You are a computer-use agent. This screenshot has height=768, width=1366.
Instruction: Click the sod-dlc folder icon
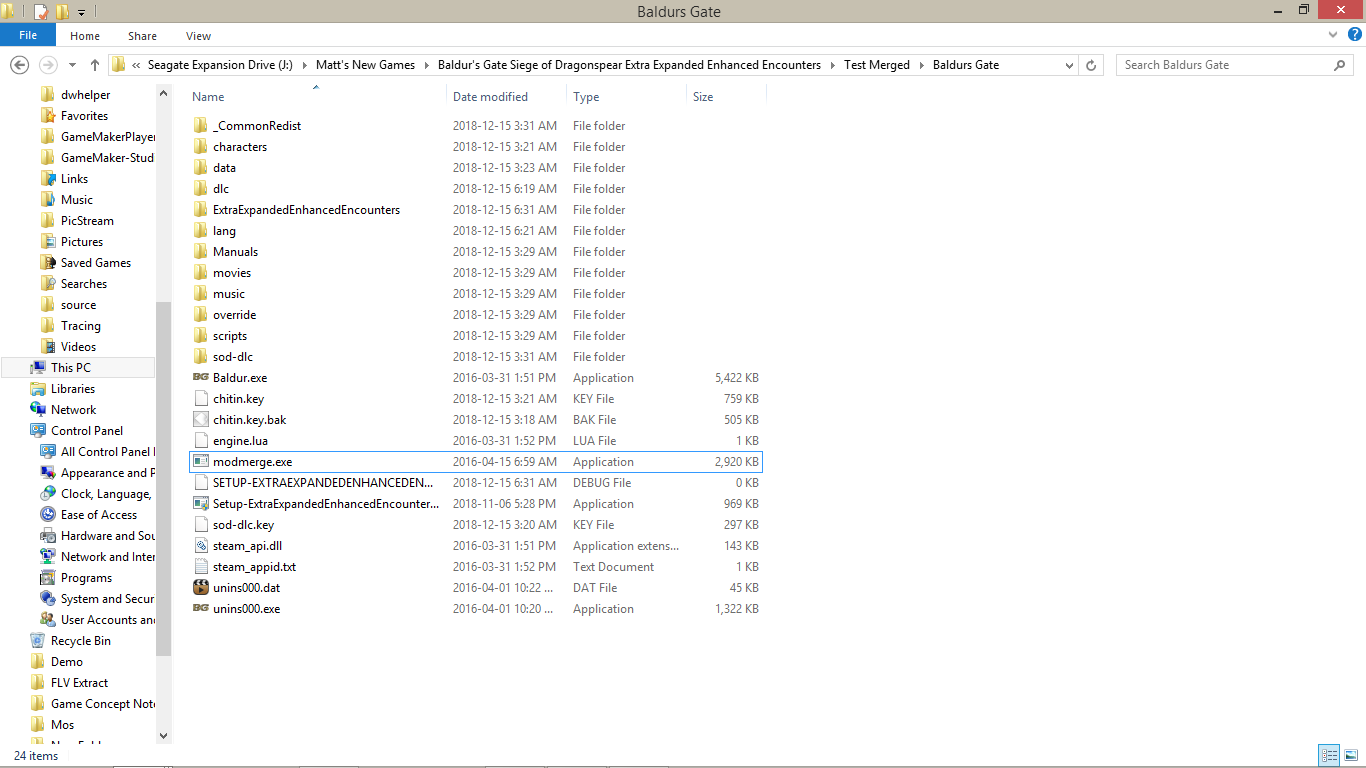pyautogui.click(x=200, y=357)
